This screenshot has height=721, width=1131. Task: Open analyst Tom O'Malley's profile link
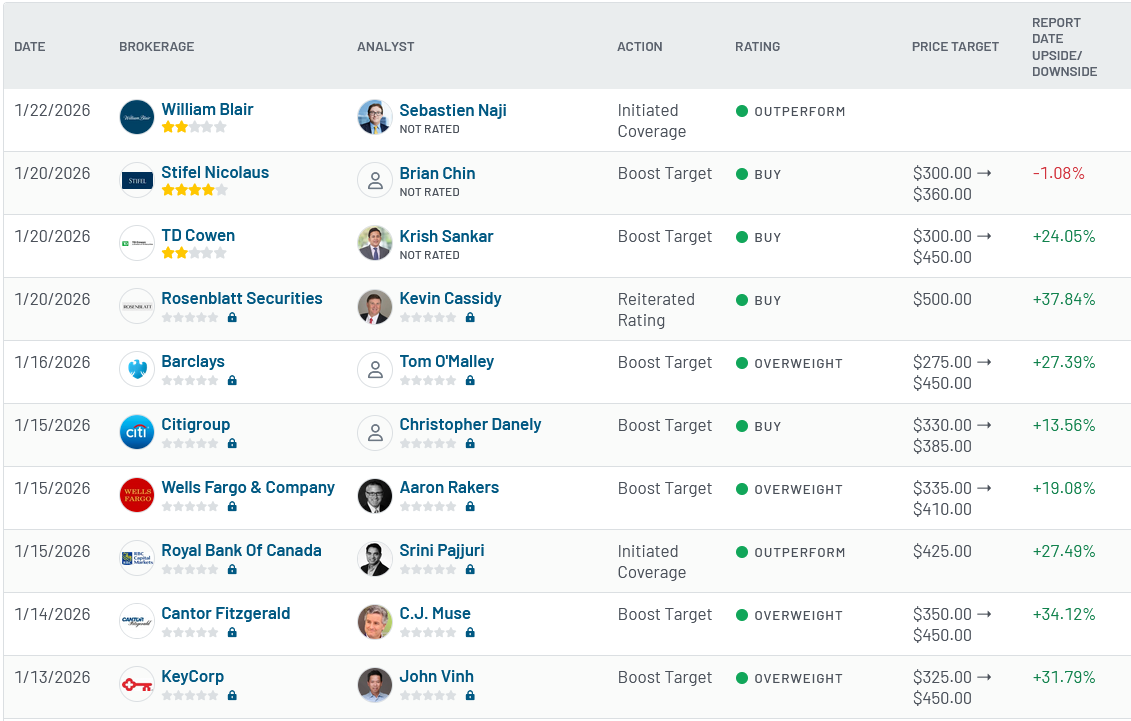point(446,361)
